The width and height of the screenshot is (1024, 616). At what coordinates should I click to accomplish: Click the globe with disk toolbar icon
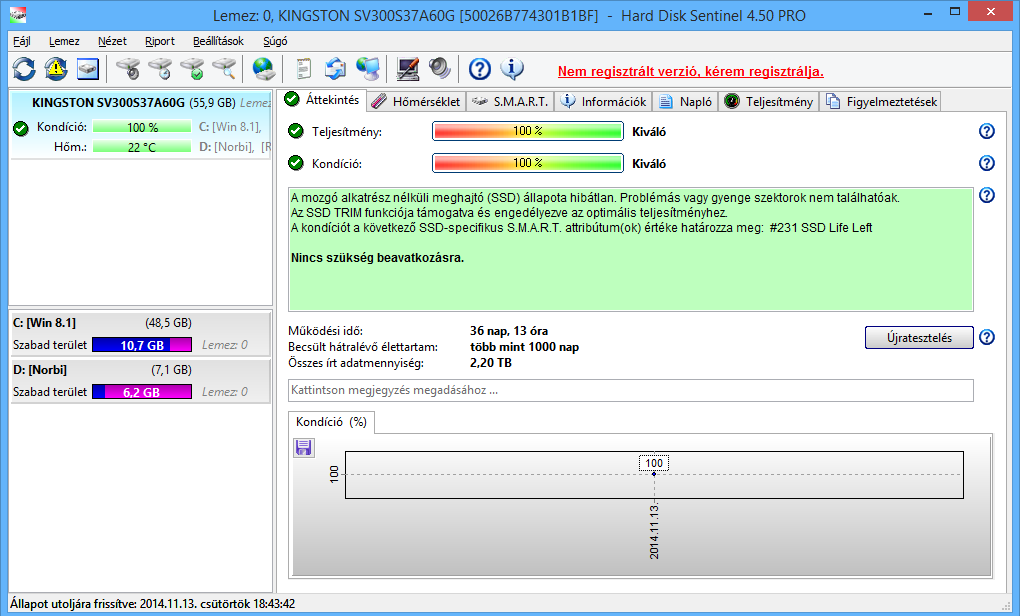pos(264,69)
